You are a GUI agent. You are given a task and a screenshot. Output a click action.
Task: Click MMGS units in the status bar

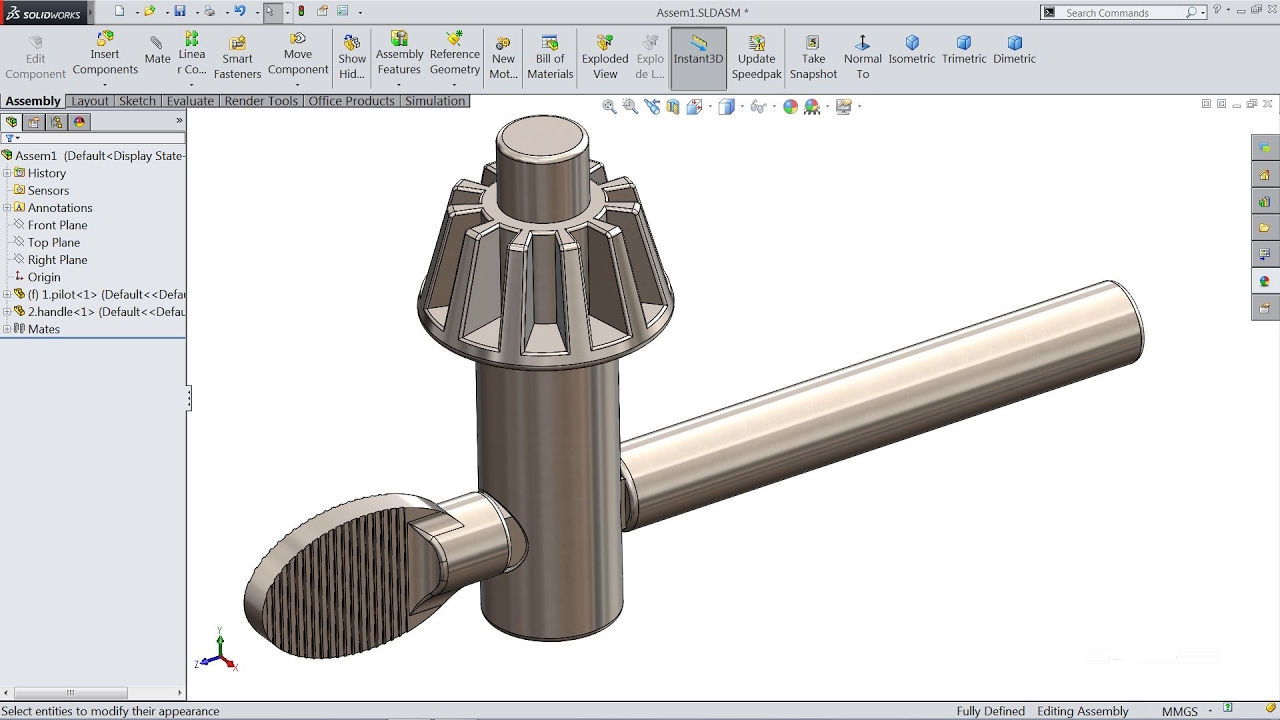pos(1180,711)
